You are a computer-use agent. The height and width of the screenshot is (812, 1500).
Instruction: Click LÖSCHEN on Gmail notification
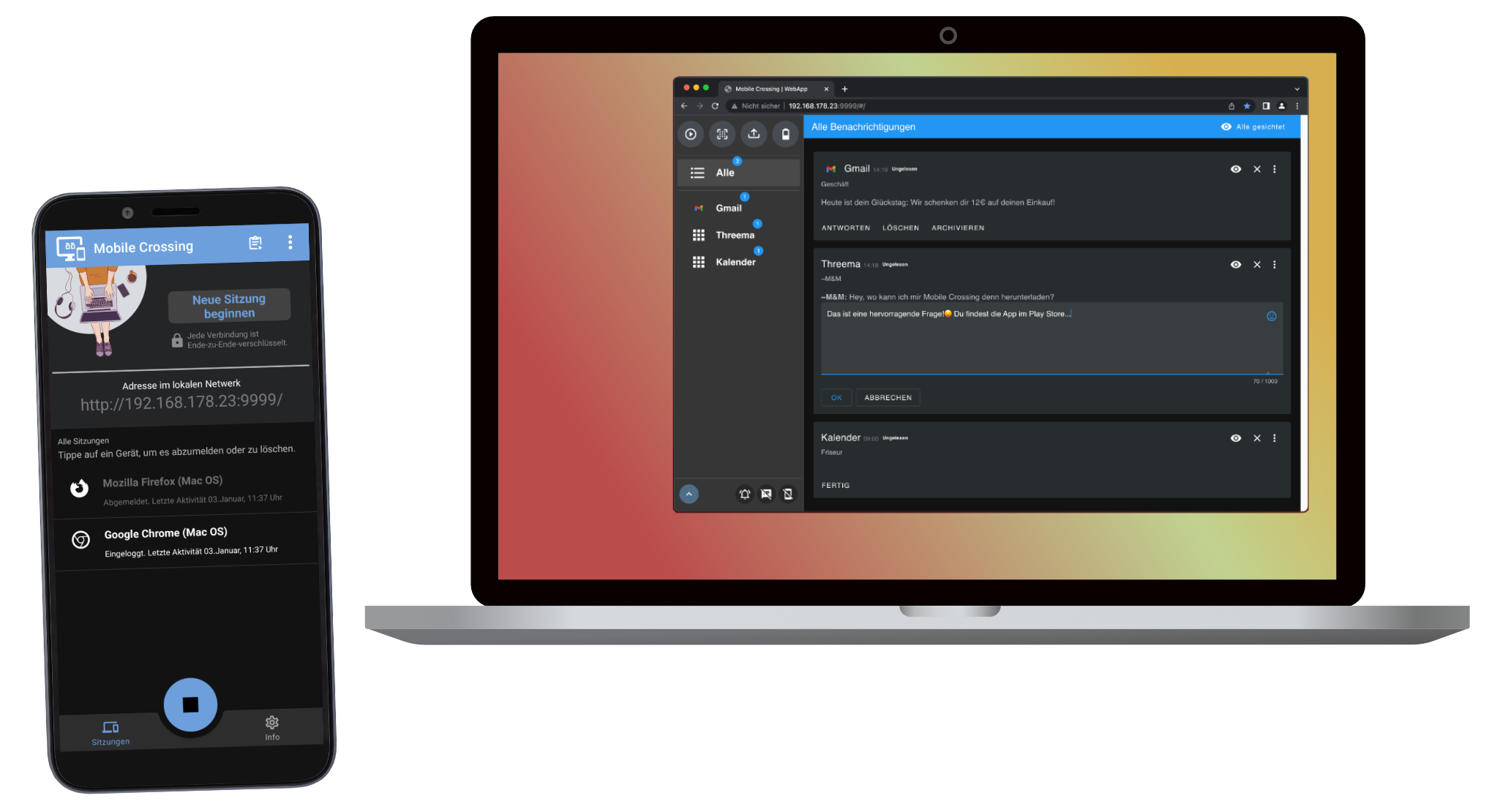point(901,228)
